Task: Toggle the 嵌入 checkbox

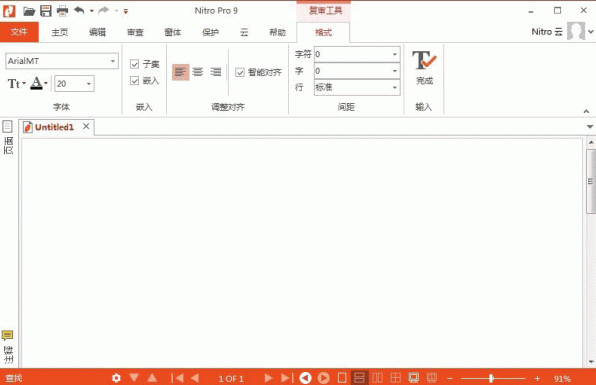Action: (135, 81)
